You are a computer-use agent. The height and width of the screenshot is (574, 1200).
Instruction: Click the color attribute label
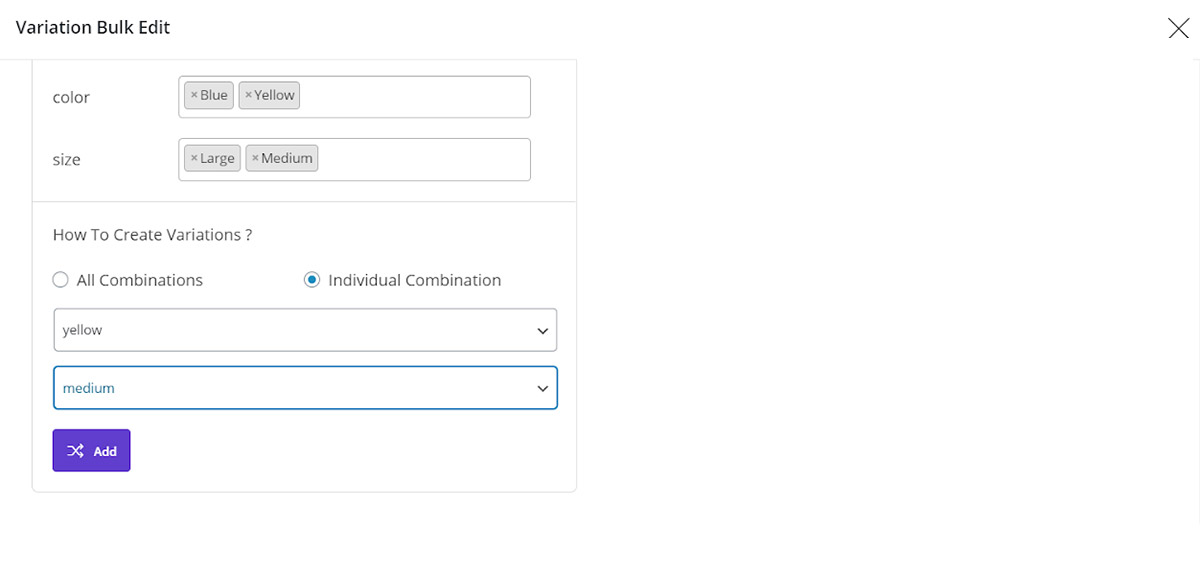click(71, 97)
